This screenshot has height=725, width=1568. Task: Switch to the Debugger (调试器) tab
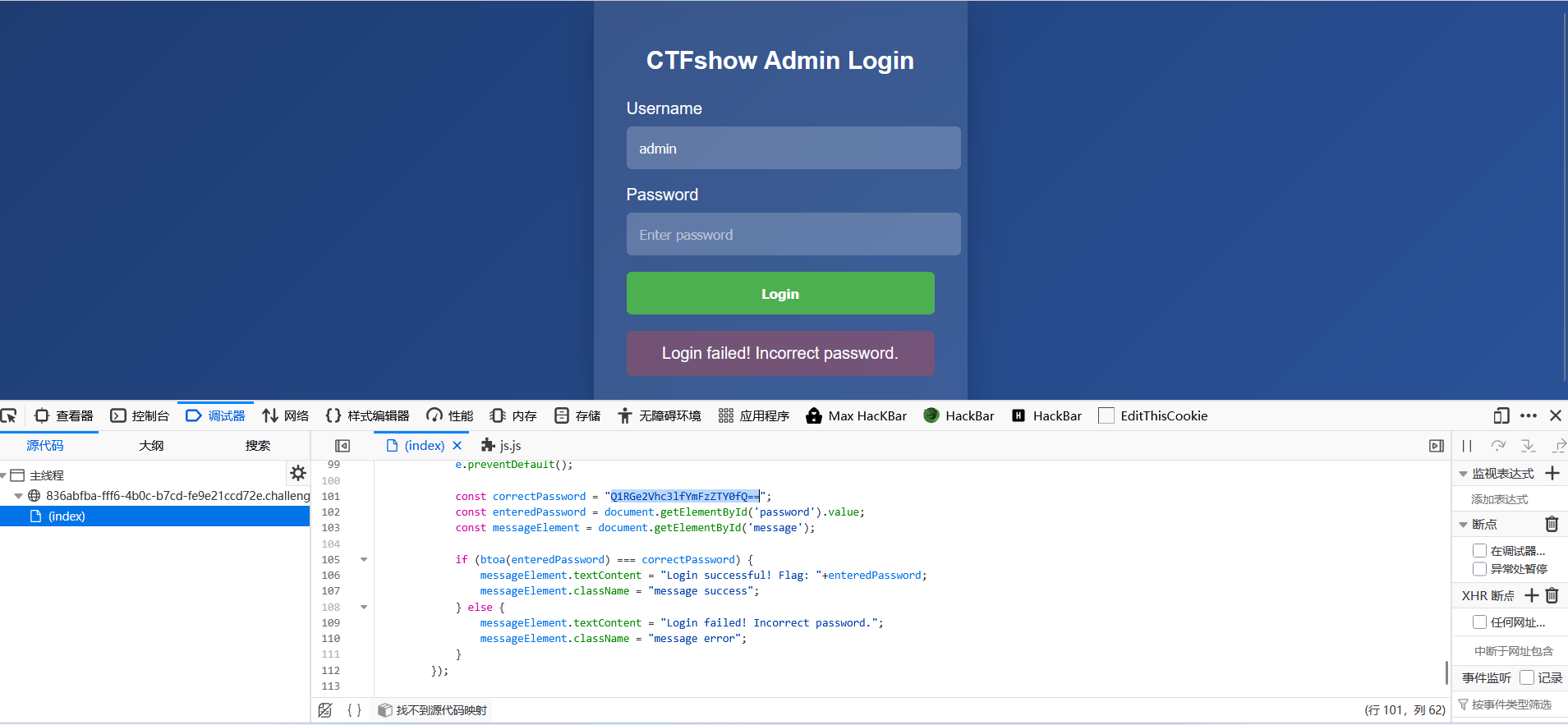[216, 415]
